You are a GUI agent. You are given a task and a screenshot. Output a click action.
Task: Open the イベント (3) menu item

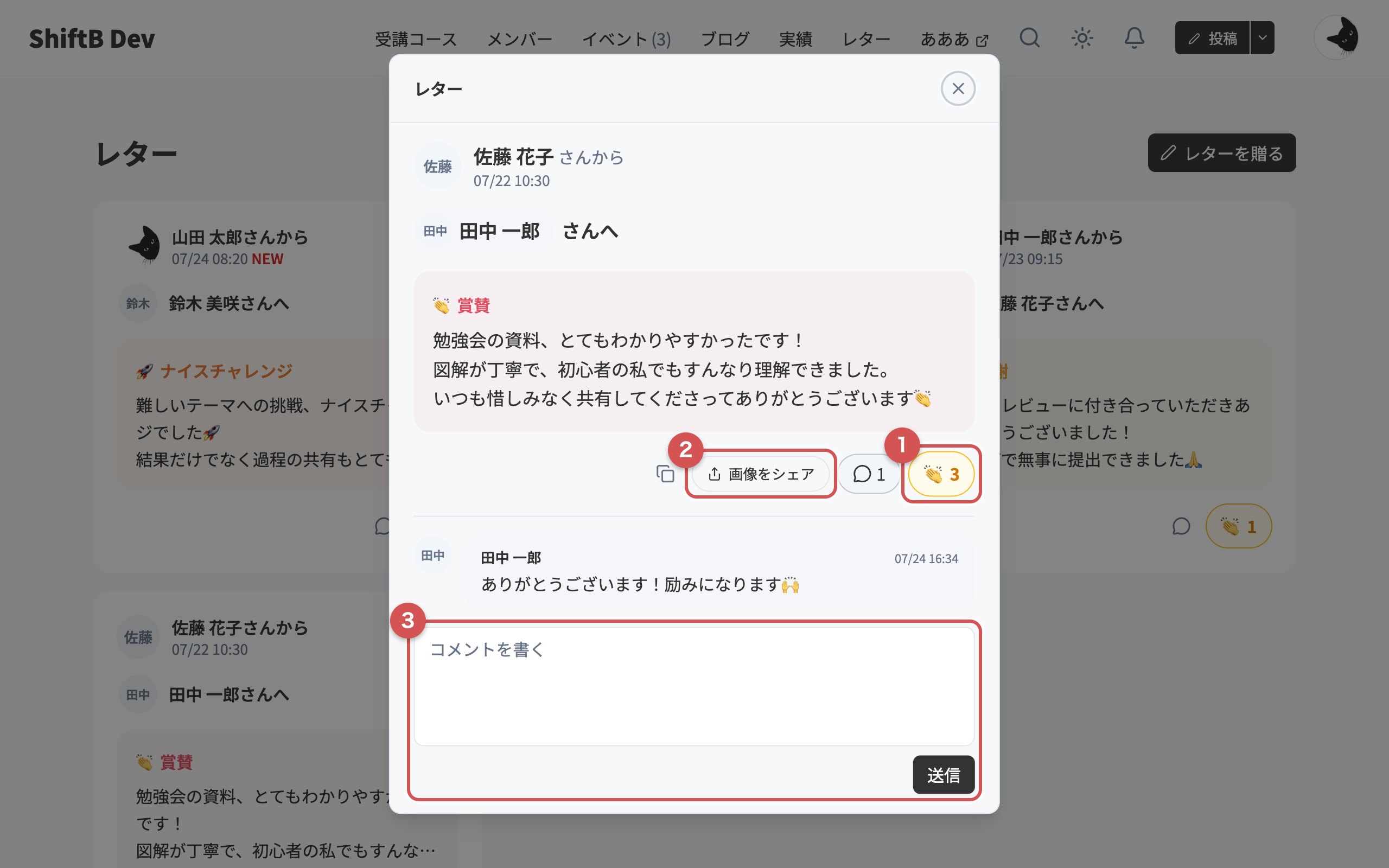pos(626,39)
